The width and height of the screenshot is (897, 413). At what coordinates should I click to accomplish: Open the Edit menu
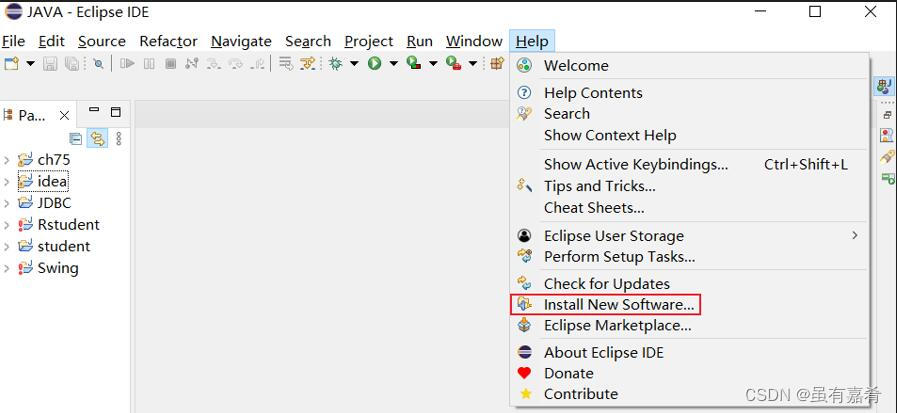tap(51, 41)
